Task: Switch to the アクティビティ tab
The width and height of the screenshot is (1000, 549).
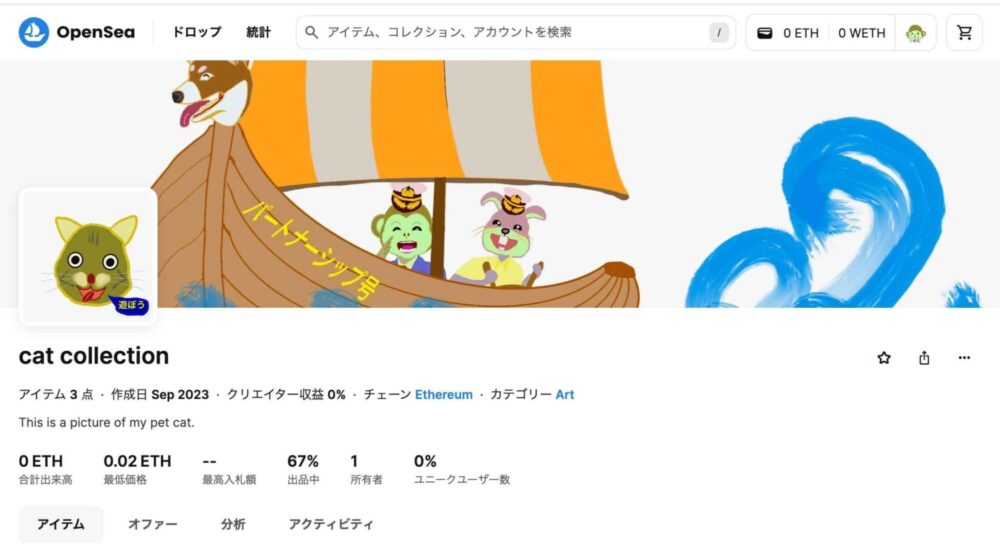Action: pyautogui.click(x=331, y=524)
